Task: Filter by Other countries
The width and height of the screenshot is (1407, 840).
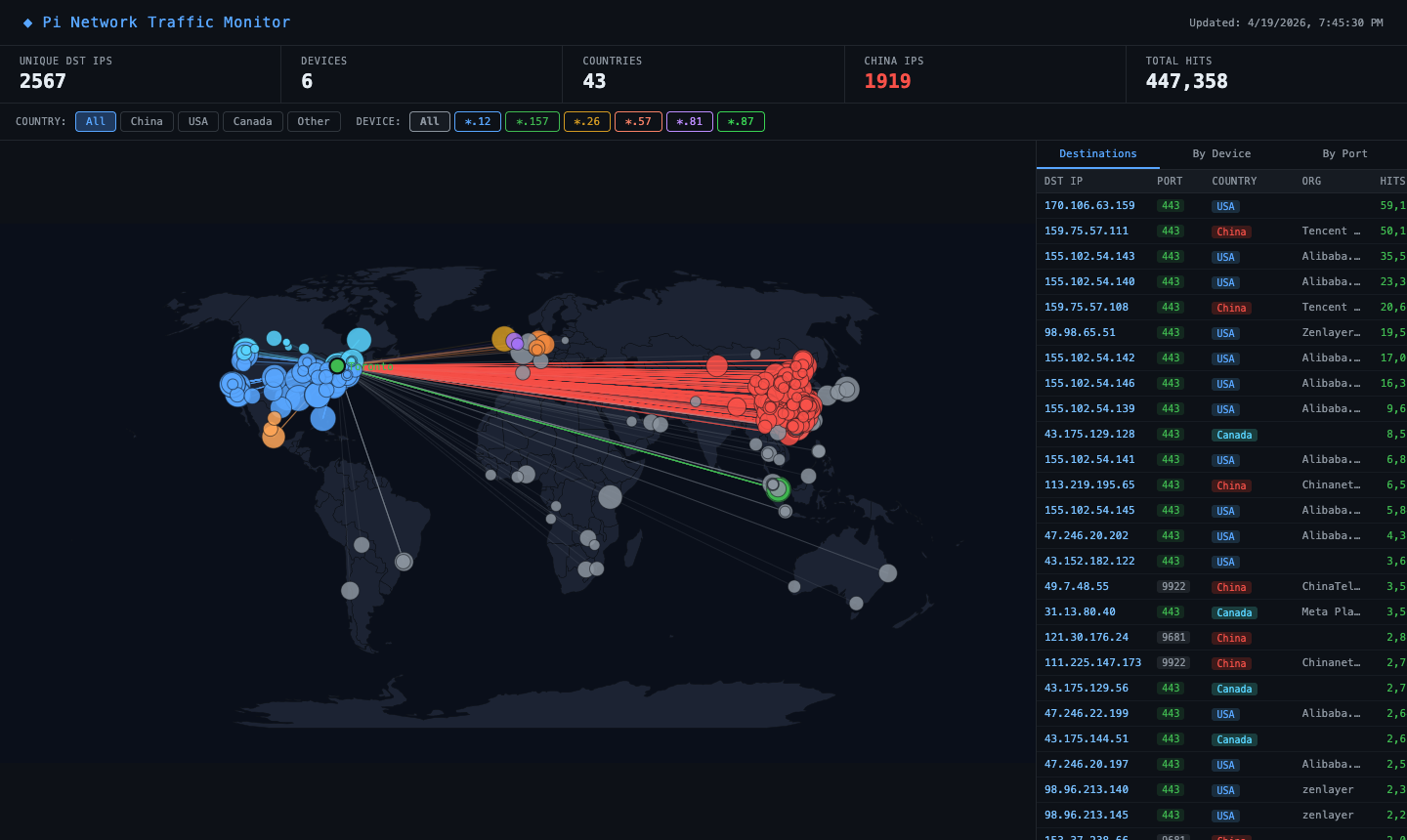Action: point(314,121)
